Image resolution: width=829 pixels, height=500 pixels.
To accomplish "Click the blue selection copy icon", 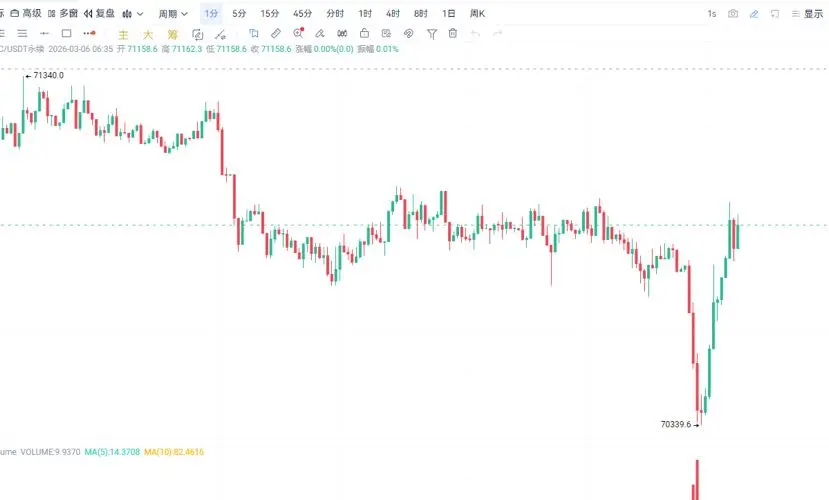I will [x=254, y=34].
